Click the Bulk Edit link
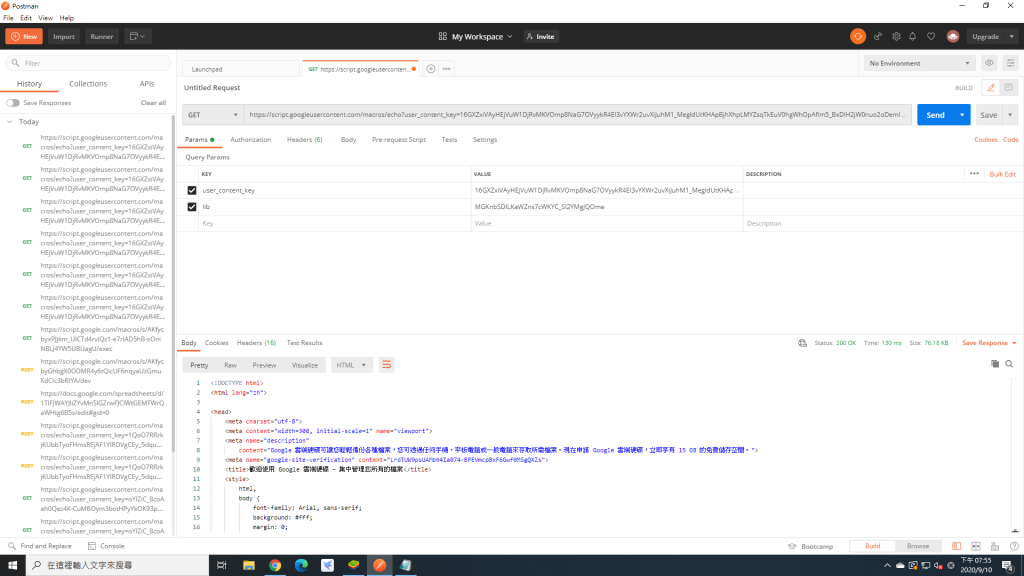This screenshot has height=576, width=1024. (1002, 174)
